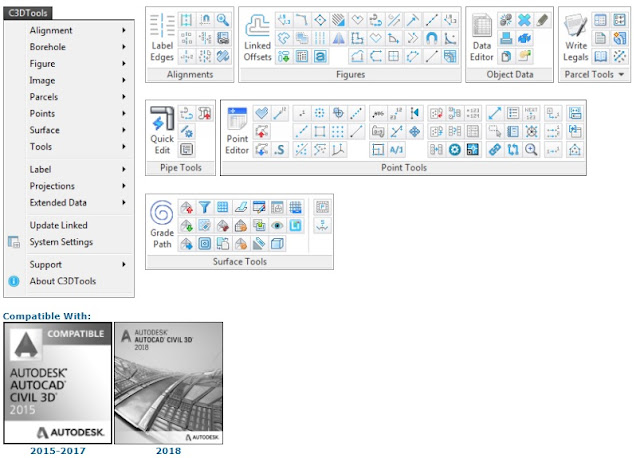Click the magnifier zoom icon in Alignments panel
The image size is (640, 458).
222,20
